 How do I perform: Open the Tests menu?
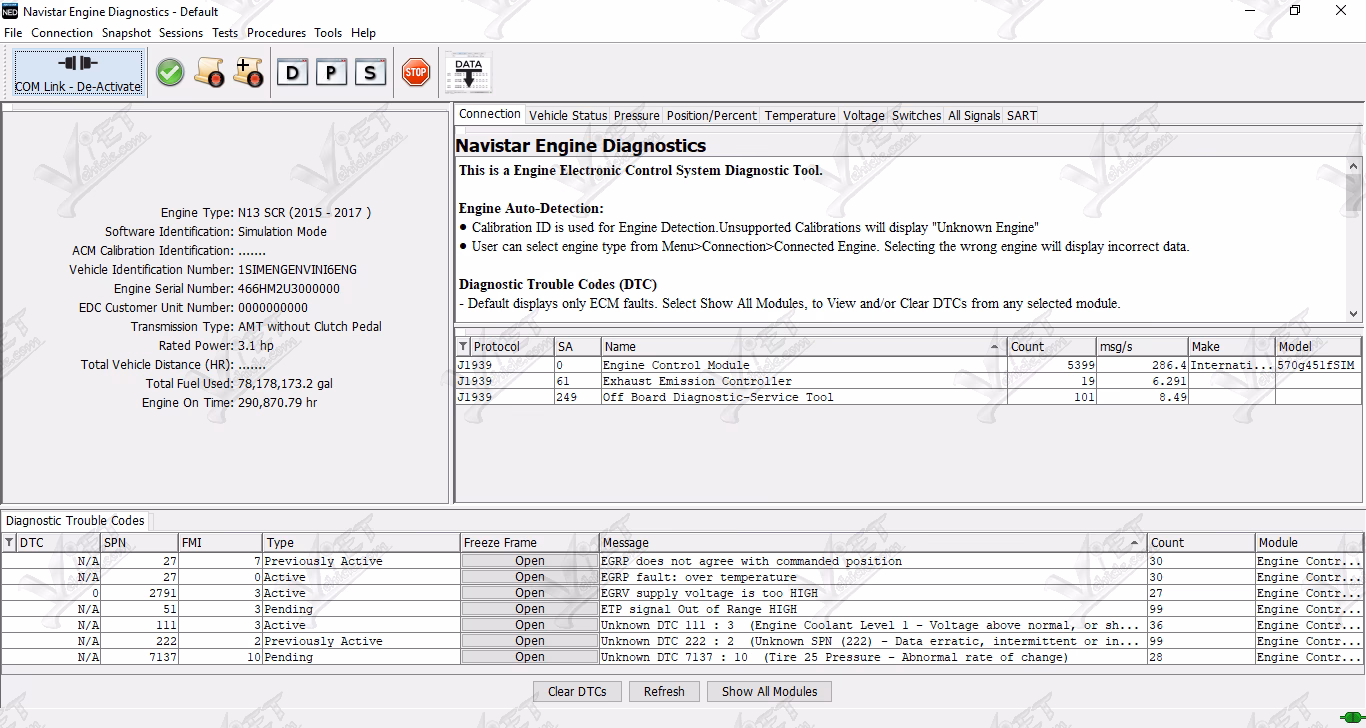tap(224, 32)
